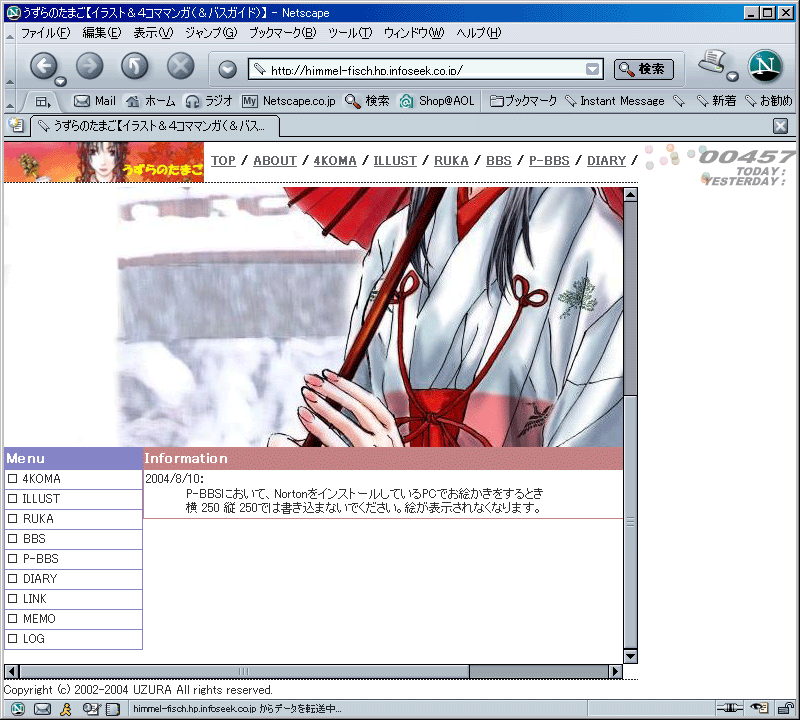The width and height of the screenshot is (800, 720).
Task: Open the ブックマーク folder dropdown
Action: [523, 101]
